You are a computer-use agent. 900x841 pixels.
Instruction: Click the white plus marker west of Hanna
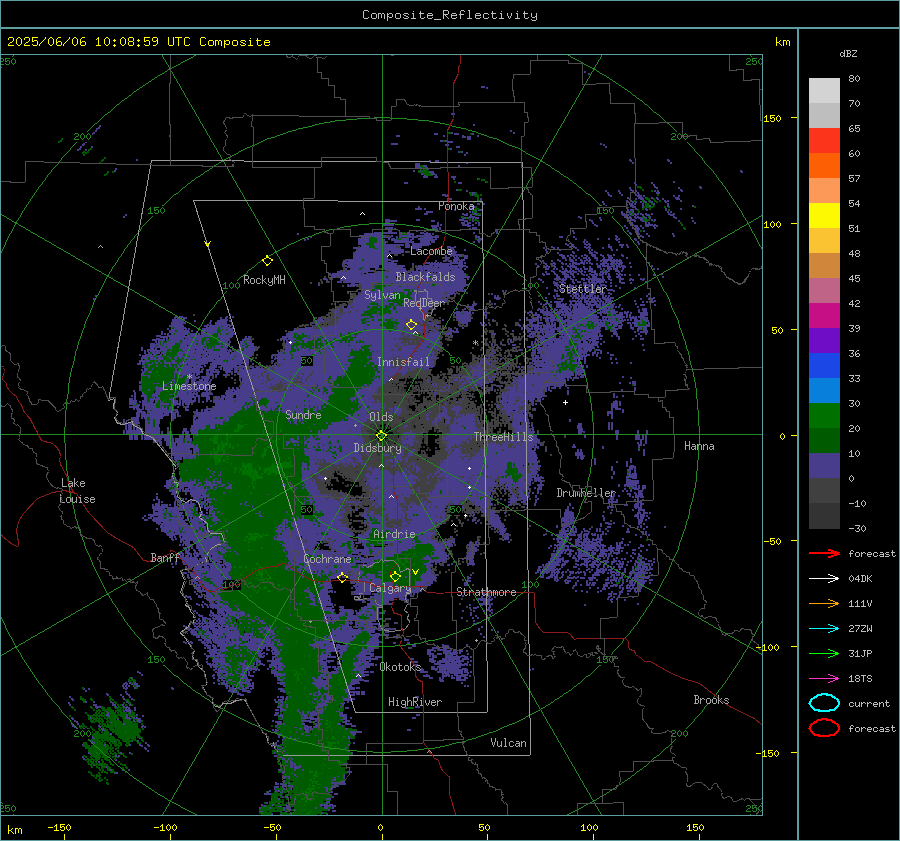click(565, 402)
